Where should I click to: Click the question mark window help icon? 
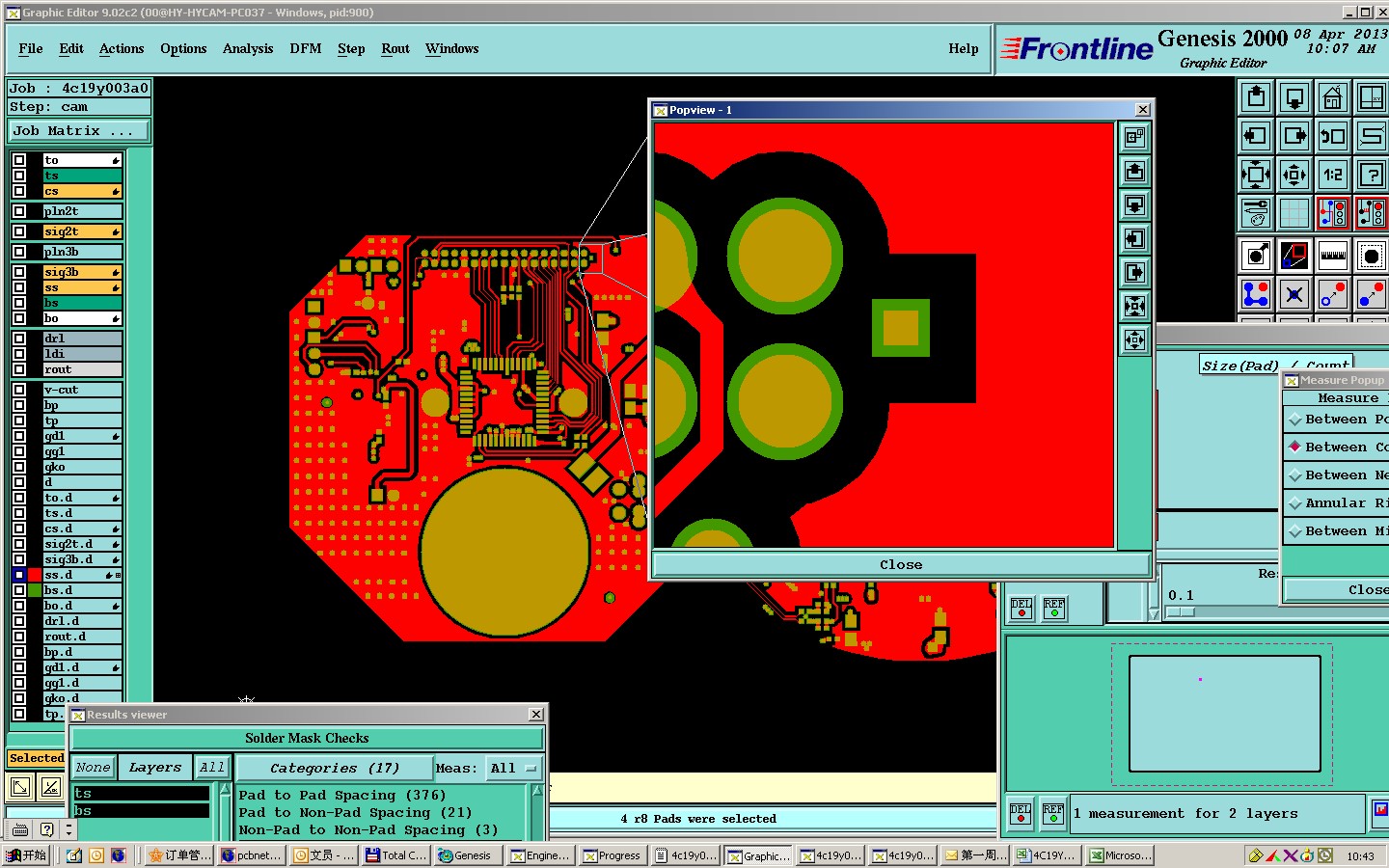tap(1372, 175)
